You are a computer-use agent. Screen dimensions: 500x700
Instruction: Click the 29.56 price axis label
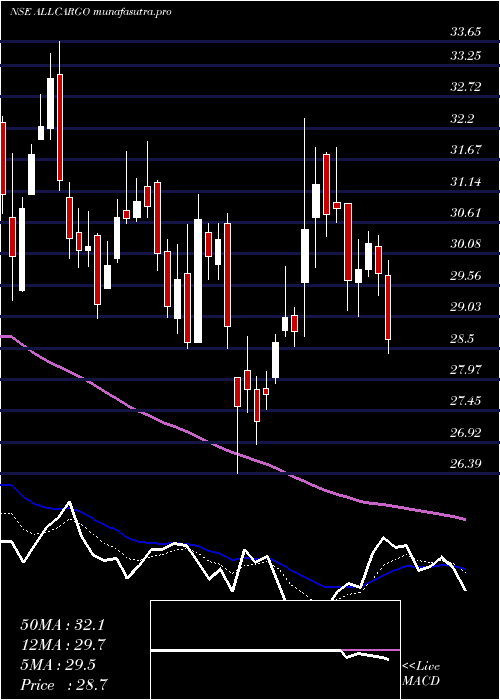tap(466, 276)
